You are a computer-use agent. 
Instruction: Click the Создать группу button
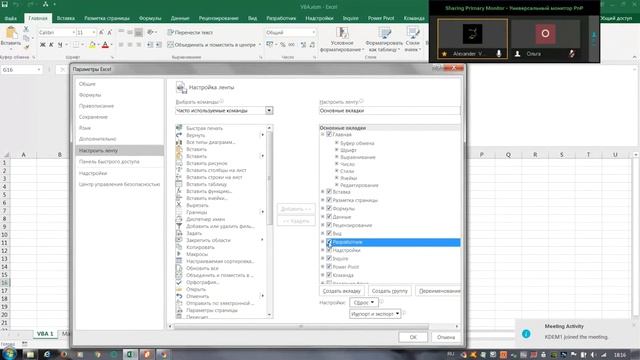click(389, 291)
